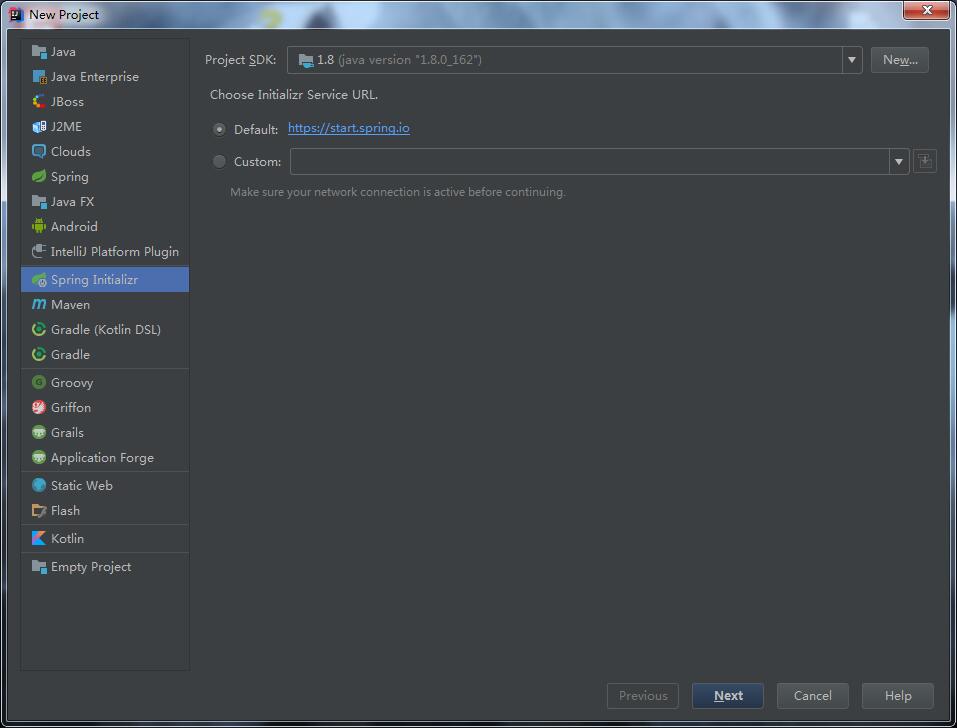Screen dimensions: 957x728
Task: Click the Java Enterprise icon
Action: [39, 77]
